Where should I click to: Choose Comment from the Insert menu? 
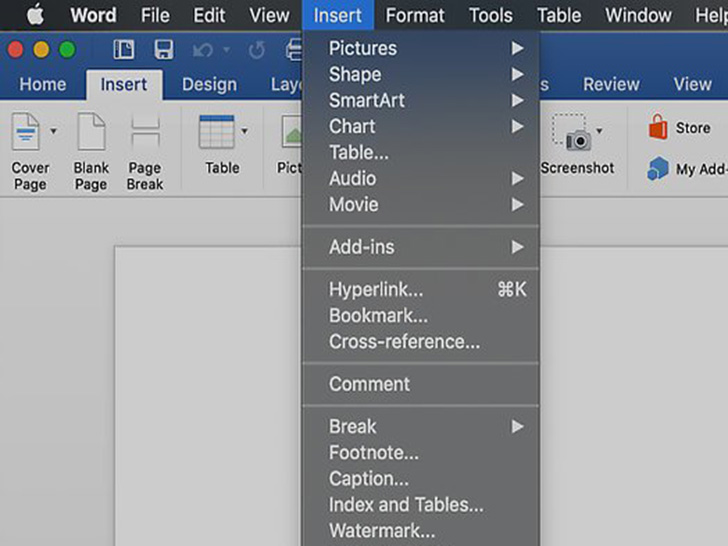(369, 384)
